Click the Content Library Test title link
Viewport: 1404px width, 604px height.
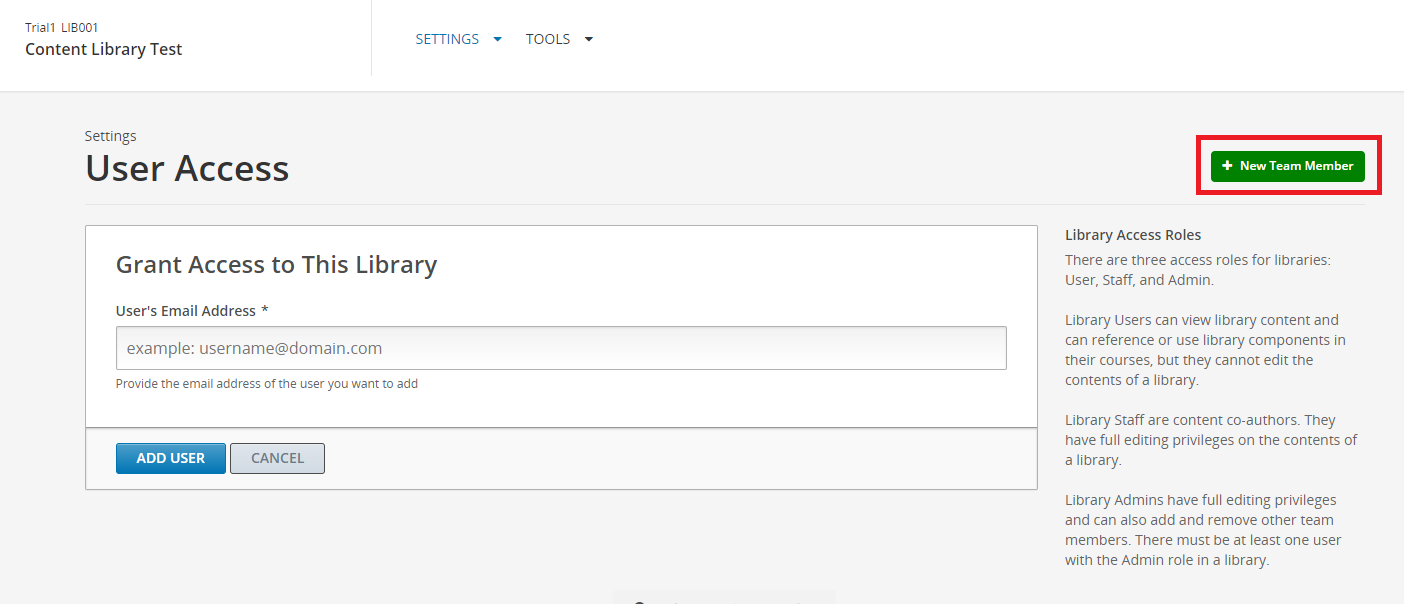103,48
